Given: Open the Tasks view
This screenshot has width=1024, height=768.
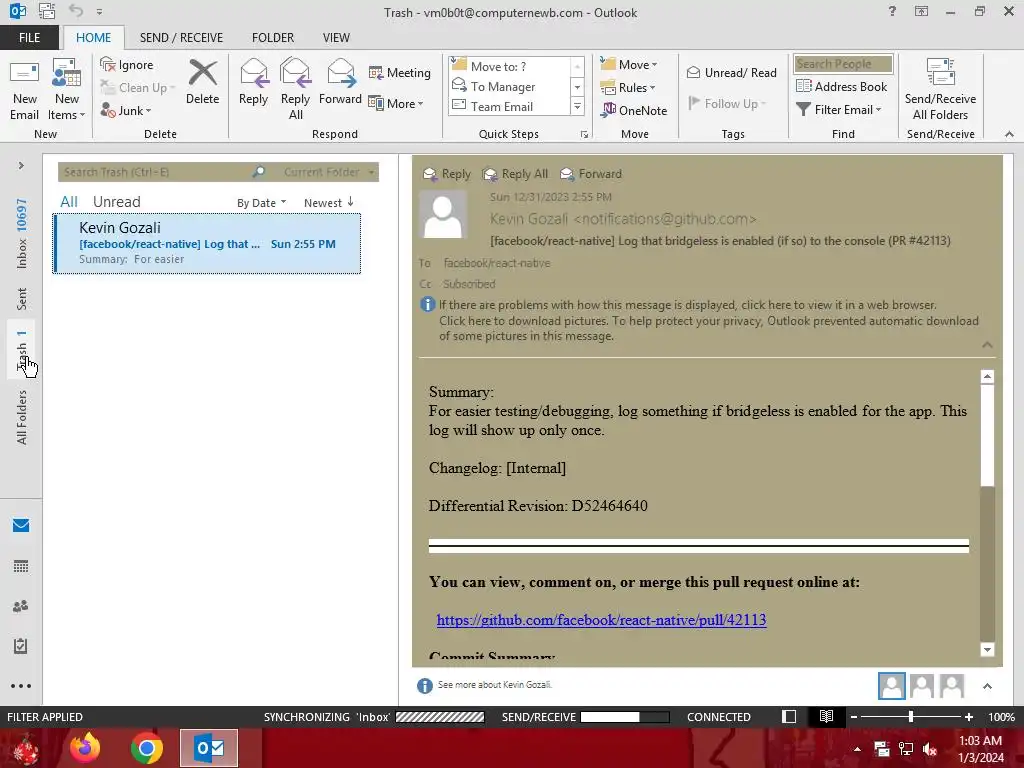Looking at the screenshot, I should (x=21, y=646).
